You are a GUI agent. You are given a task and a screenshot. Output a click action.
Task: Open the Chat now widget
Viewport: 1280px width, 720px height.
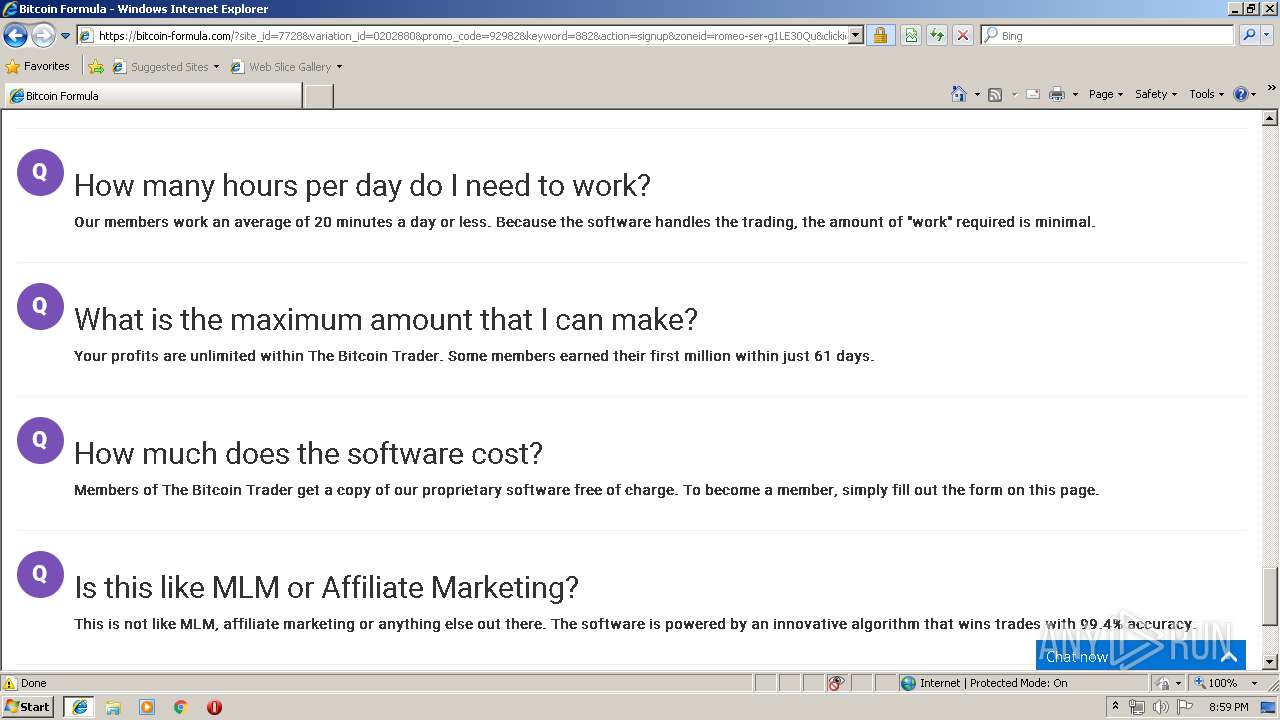click(1141, 656)
